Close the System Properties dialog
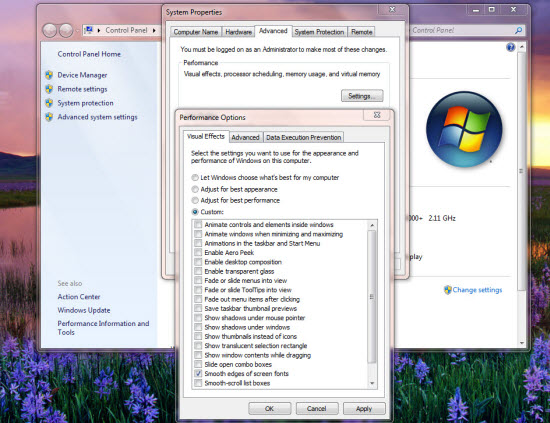This screenshot has width=550, height=423. pyautogui.click(x=392, y=9)
